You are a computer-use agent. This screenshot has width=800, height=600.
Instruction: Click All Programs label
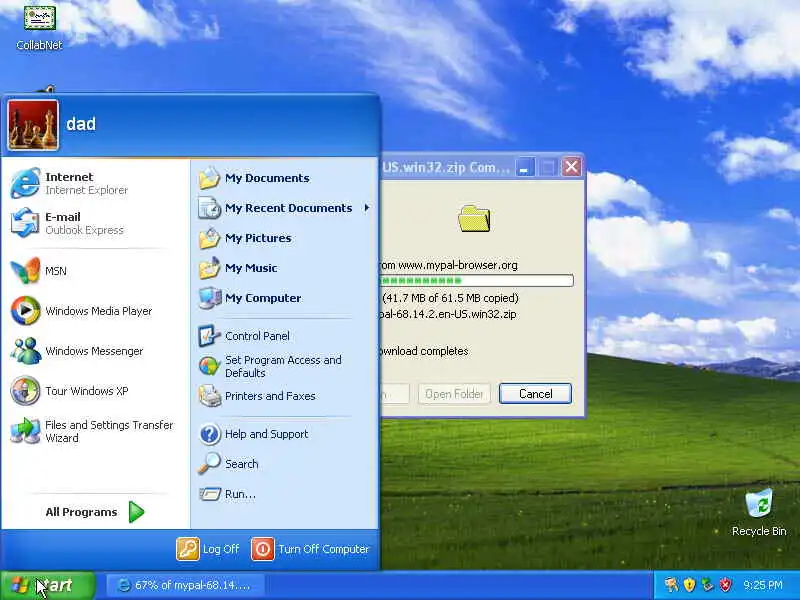81,512
